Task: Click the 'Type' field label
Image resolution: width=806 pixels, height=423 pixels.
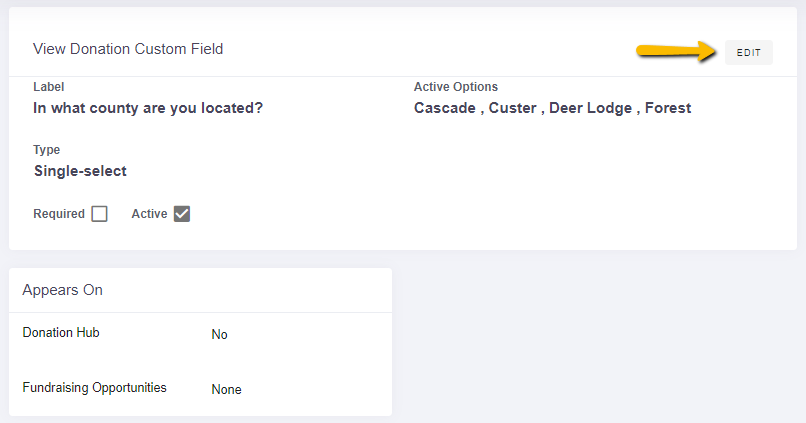Action: click(x=46, y=150)
